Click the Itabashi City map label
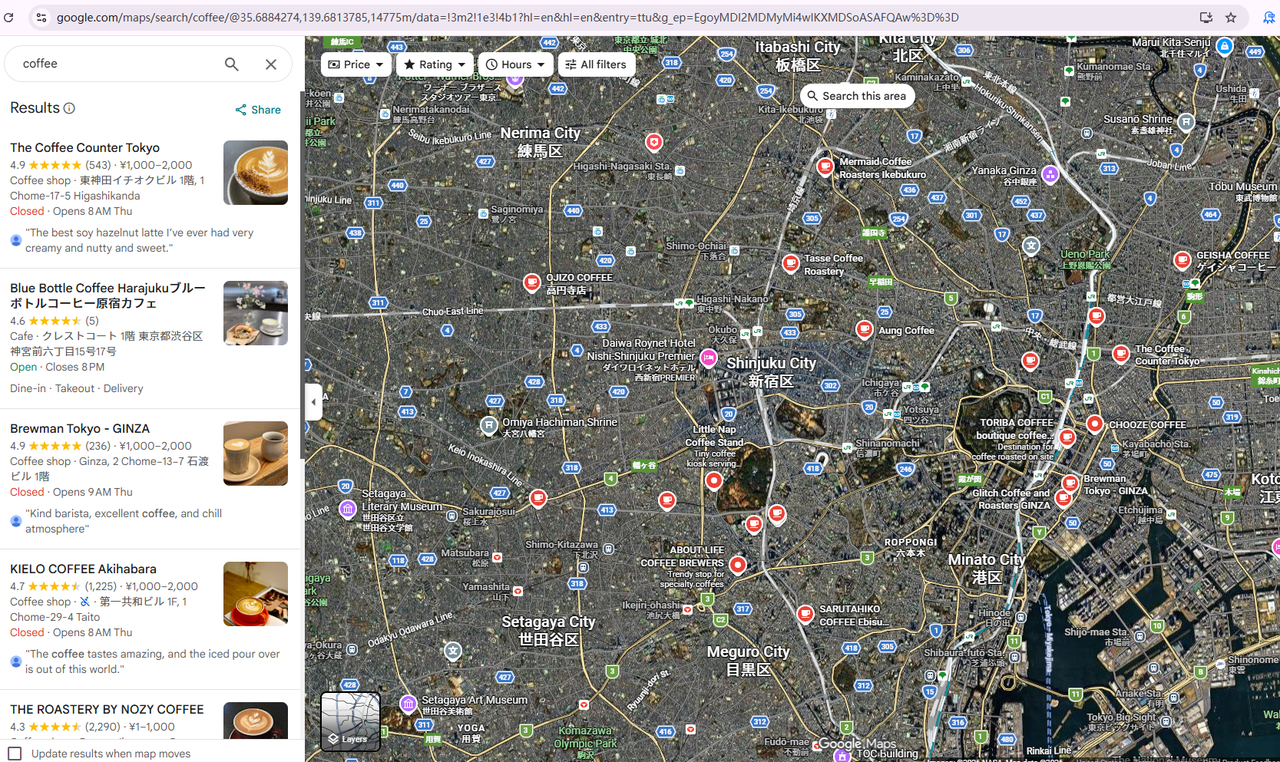The width and height of the screenshot is (1280, 762). coord(798,55)
